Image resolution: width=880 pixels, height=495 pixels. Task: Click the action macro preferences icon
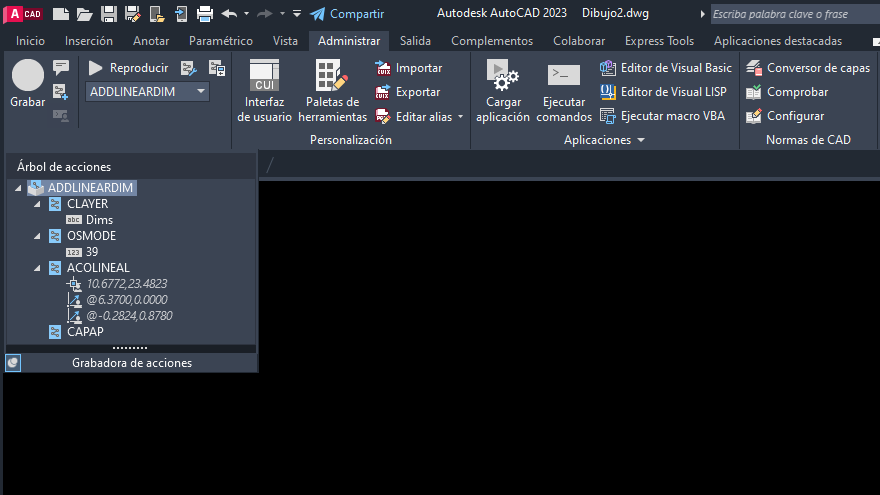pyautogui.click(x=189, y=68)
